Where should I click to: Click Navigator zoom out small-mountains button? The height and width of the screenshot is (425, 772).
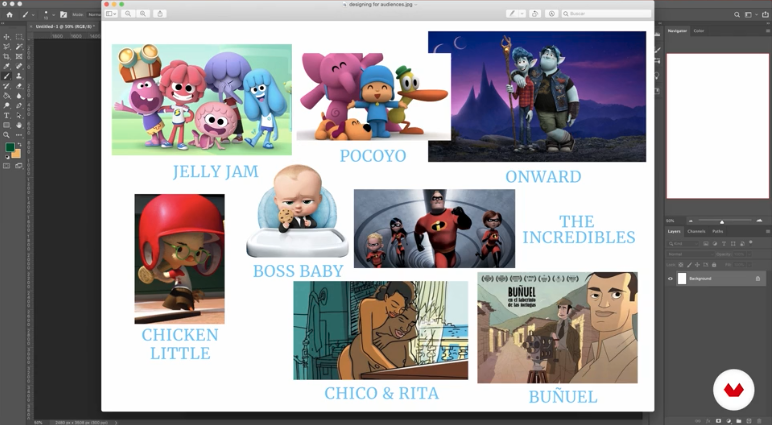(x=690, y=221)
